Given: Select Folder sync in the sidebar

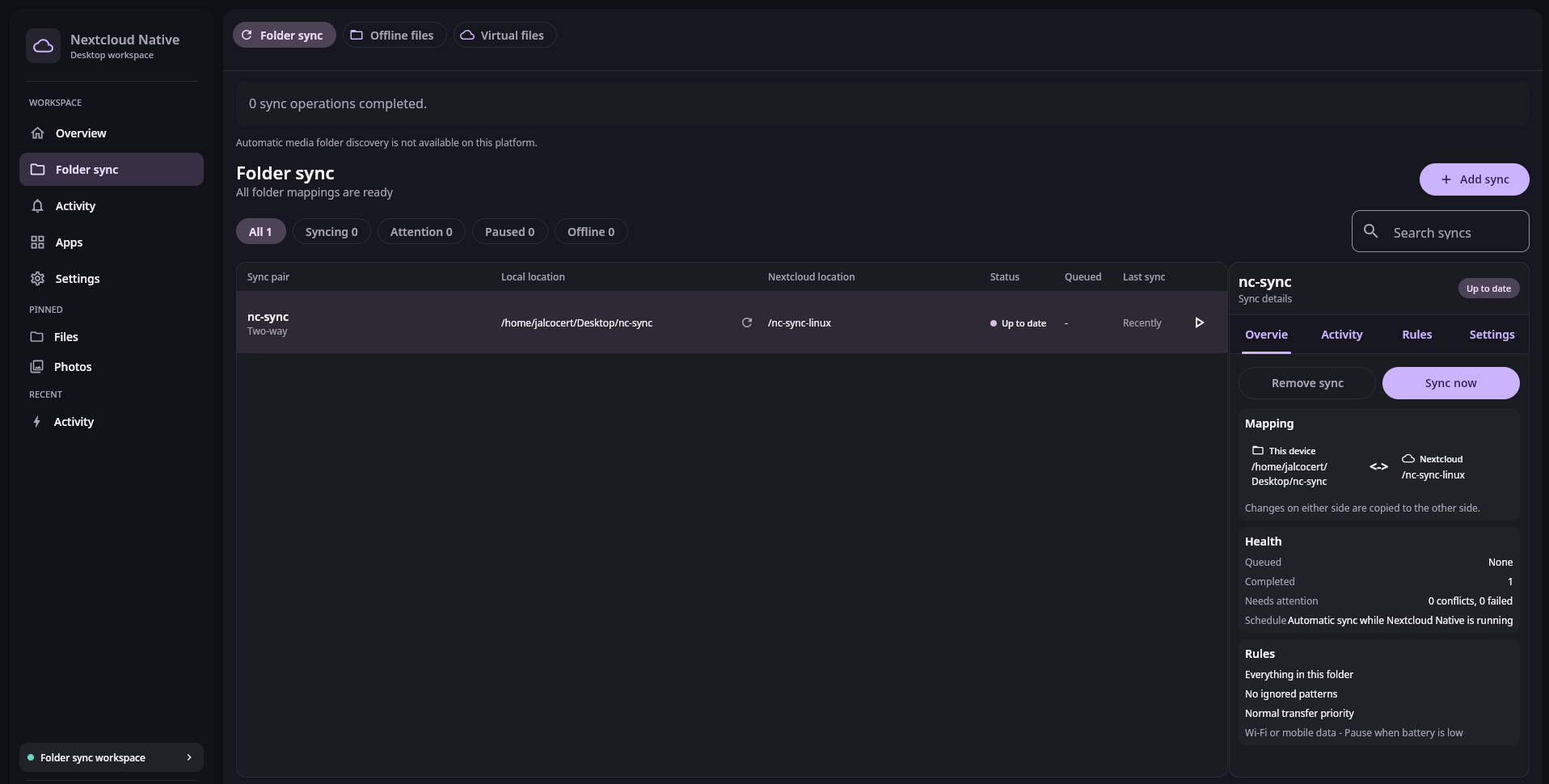Looking at the screenshot, I should 112,170.
